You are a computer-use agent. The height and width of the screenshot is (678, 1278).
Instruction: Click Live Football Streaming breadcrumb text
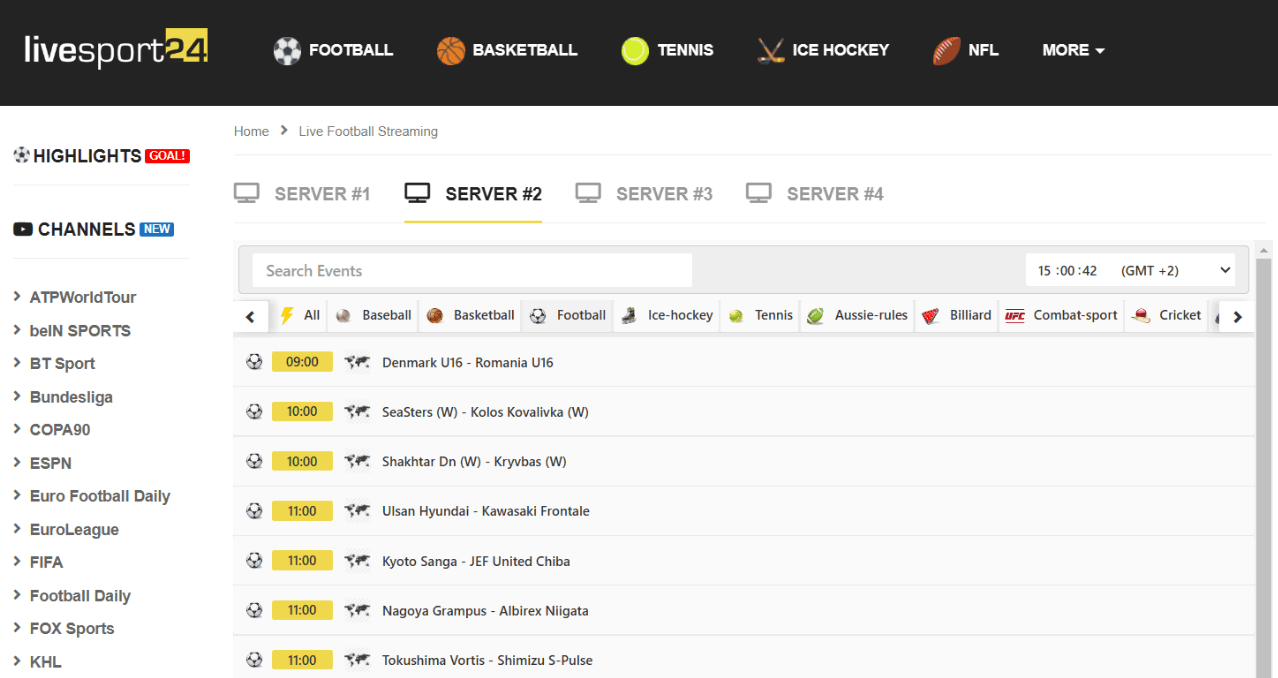click(368, 131)
